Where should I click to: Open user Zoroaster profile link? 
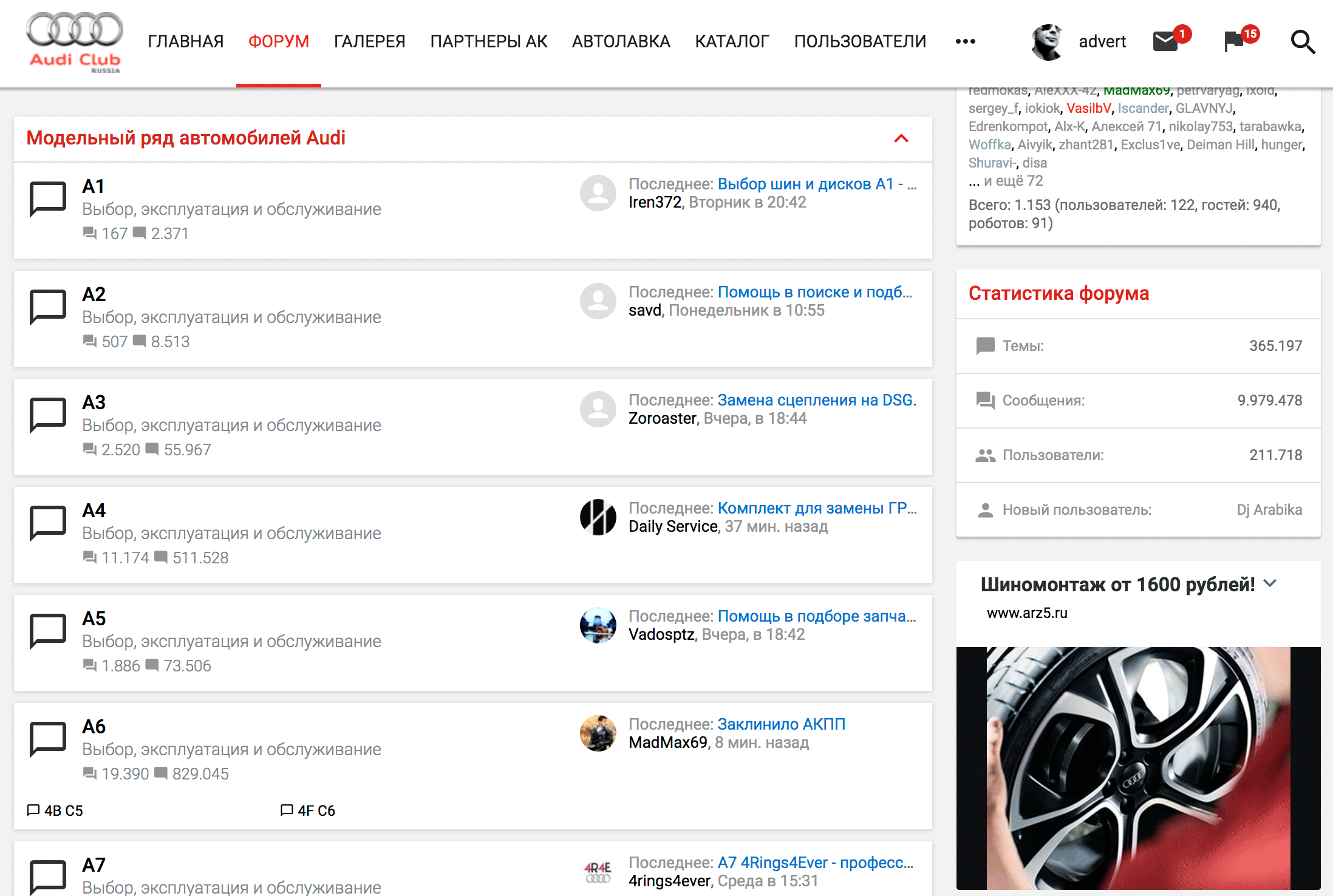point(663,418)
